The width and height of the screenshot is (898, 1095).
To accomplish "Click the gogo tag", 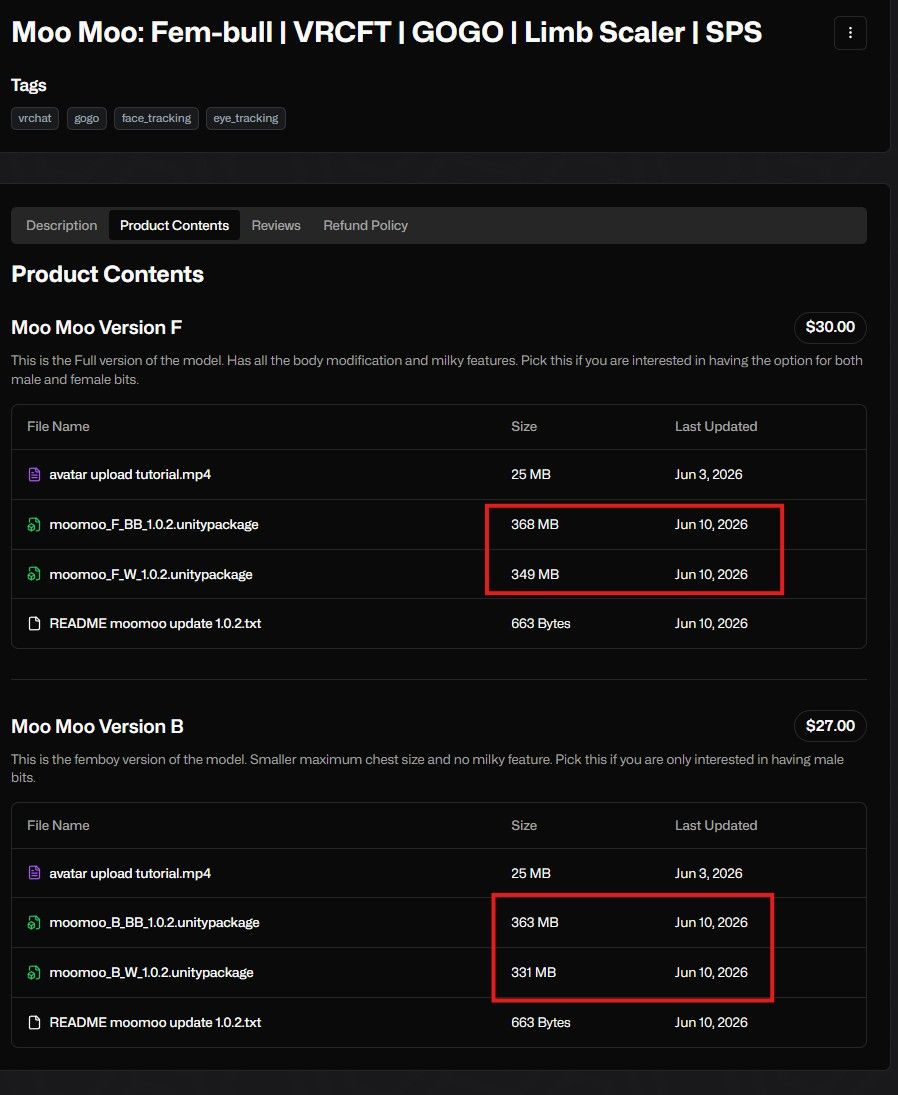I will tap(87, 118).
